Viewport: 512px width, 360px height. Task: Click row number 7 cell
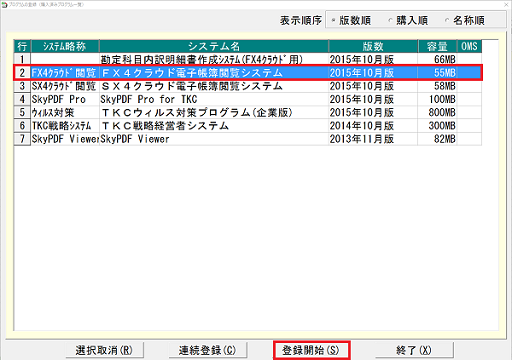tap(22, 139)
